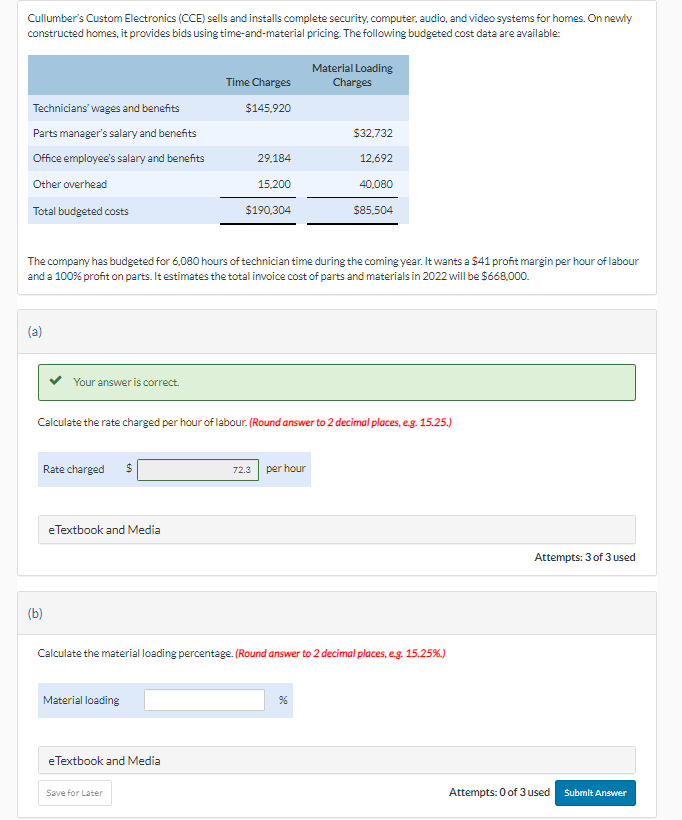
Task: Click the 15,200 other overhead time charge
Action: [274, 184]
